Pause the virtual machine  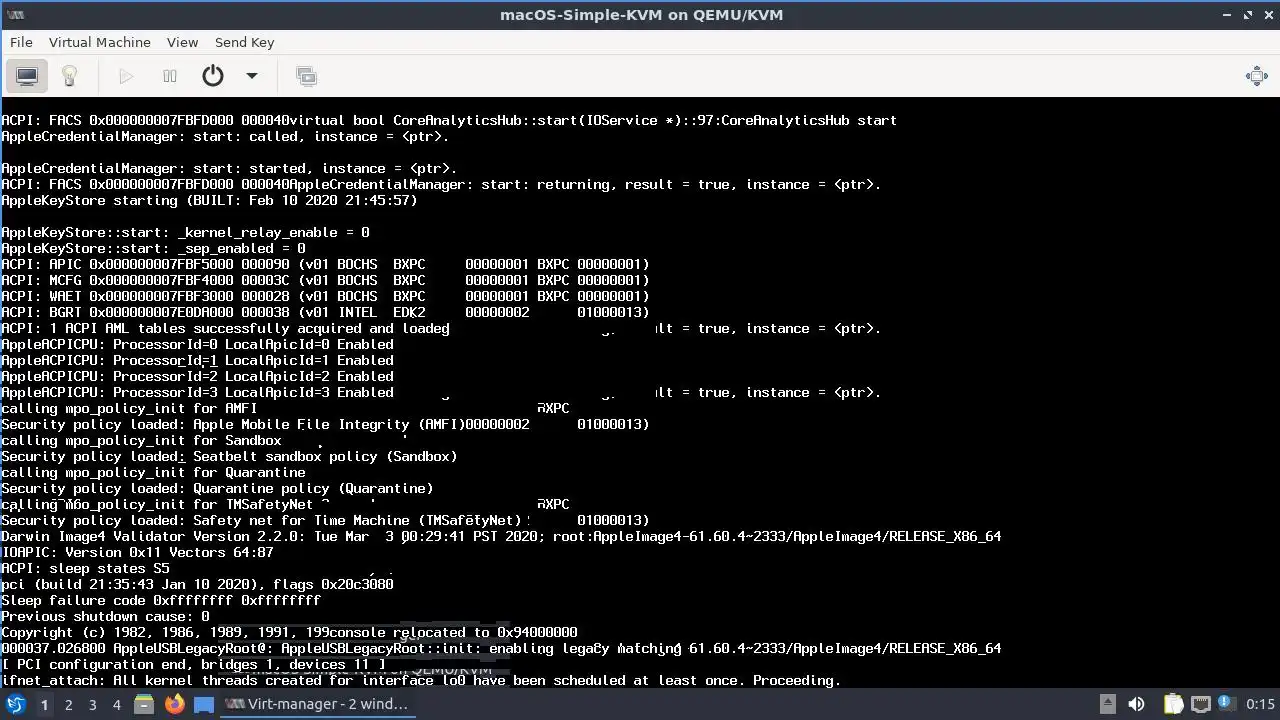click(170, 76)
